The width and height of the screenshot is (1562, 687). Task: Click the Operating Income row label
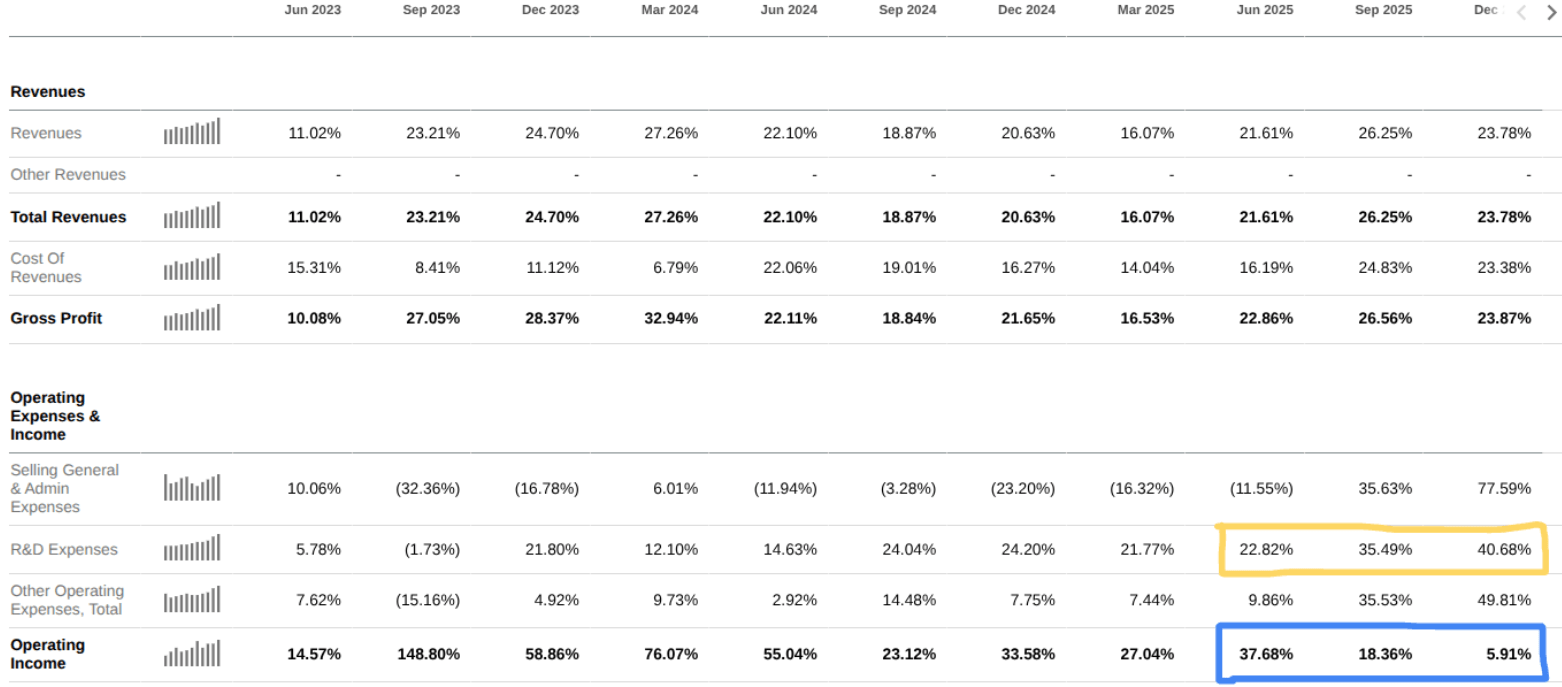[47, 654]
